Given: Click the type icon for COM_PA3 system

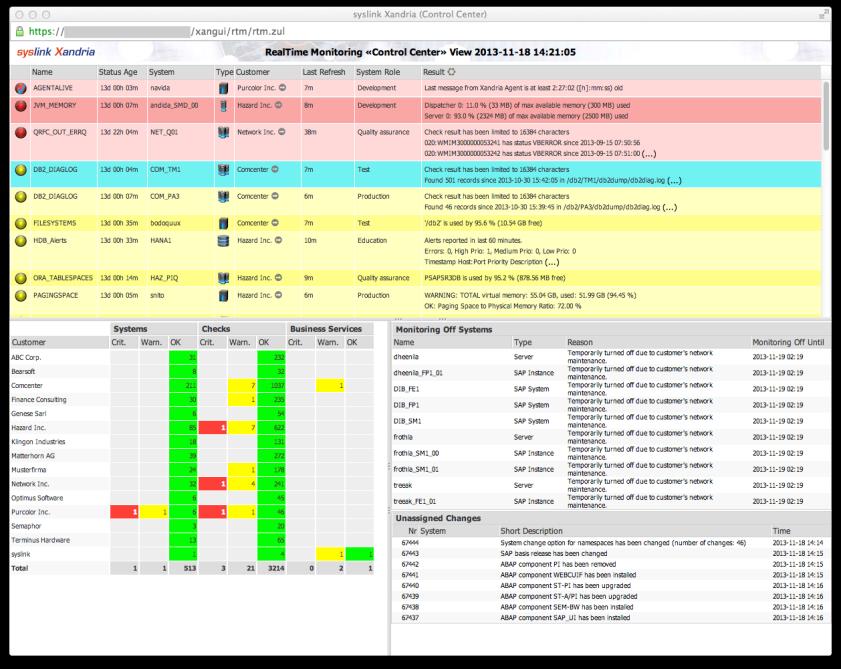Looking at the screenshot, I should pyautogui.click(x=224, y=196).
